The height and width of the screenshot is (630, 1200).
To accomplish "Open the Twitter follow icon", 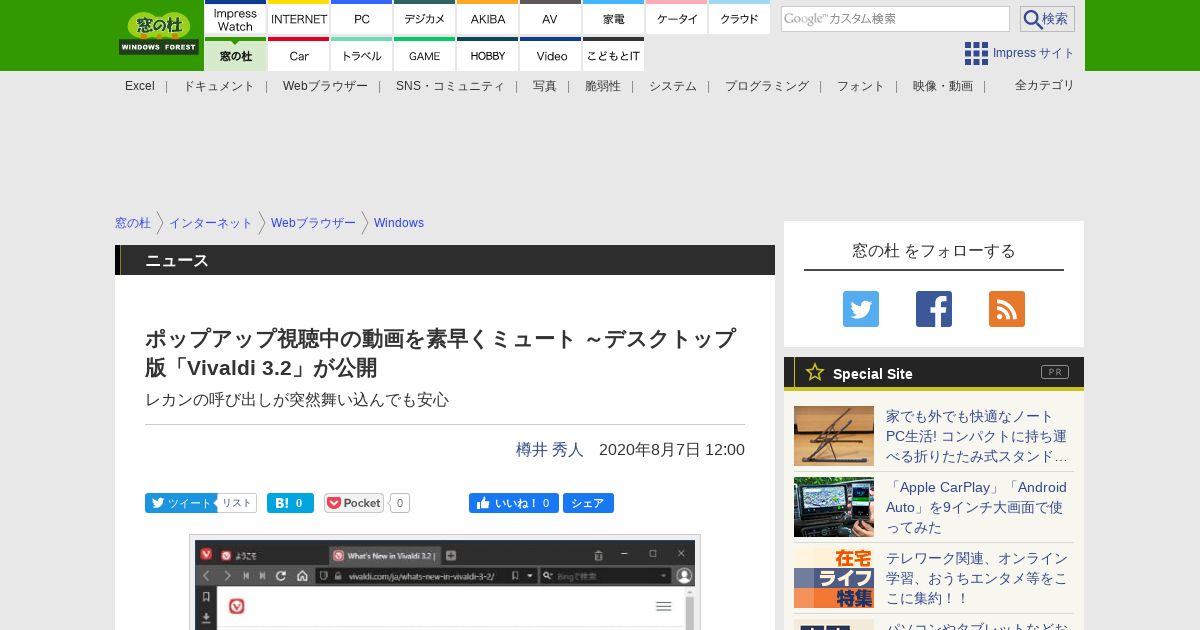I will pyautogui.click(x=861, y=309).
